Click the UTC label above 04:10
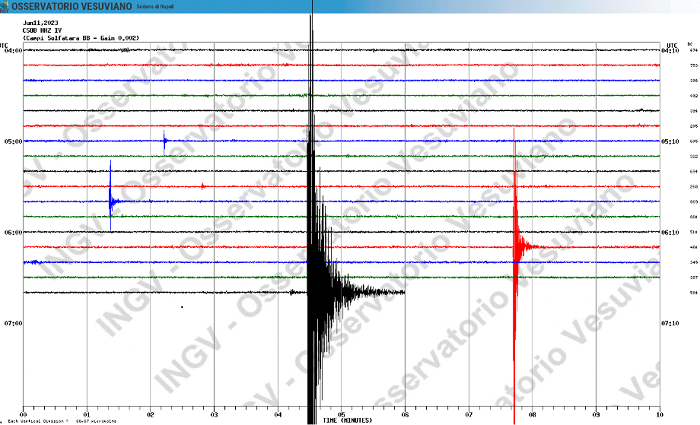This screenshot has width=700, height=425. 671,46
